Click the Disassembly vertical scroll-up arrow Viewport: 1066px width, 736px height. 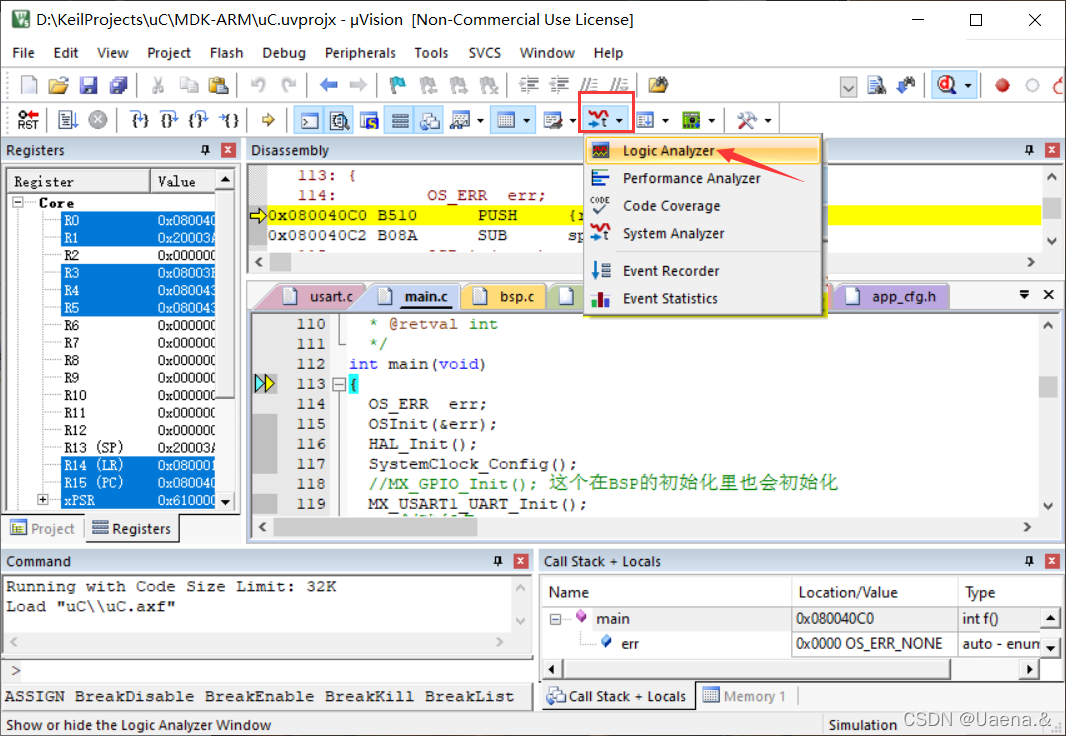(x=1051, y=176)
